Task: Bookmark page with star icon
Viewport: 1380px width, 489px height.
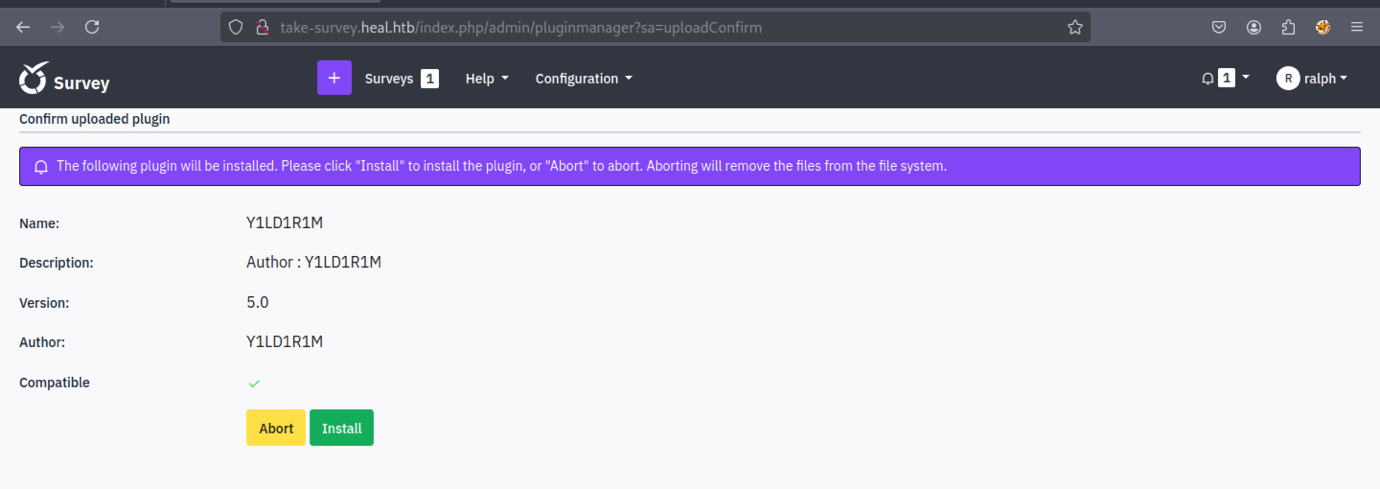Action: [x=1075, y=27]
